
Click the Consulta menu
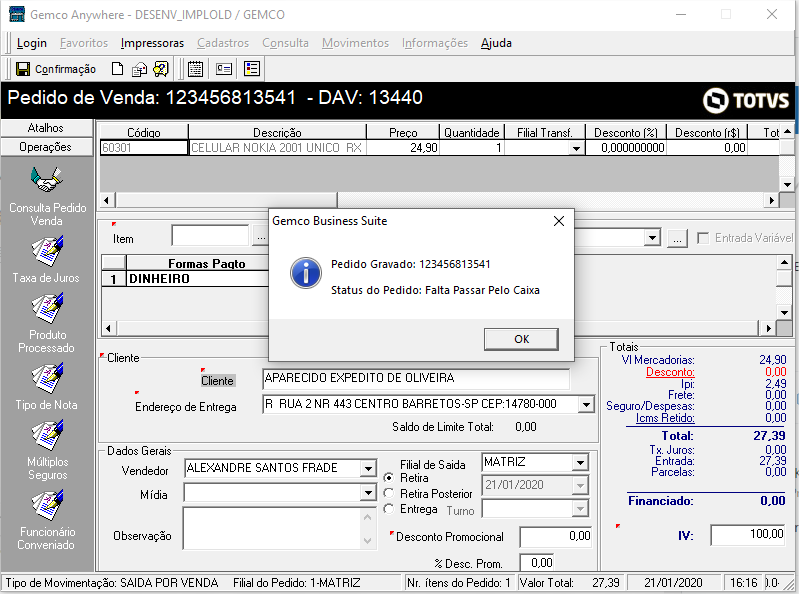[285, 43]
